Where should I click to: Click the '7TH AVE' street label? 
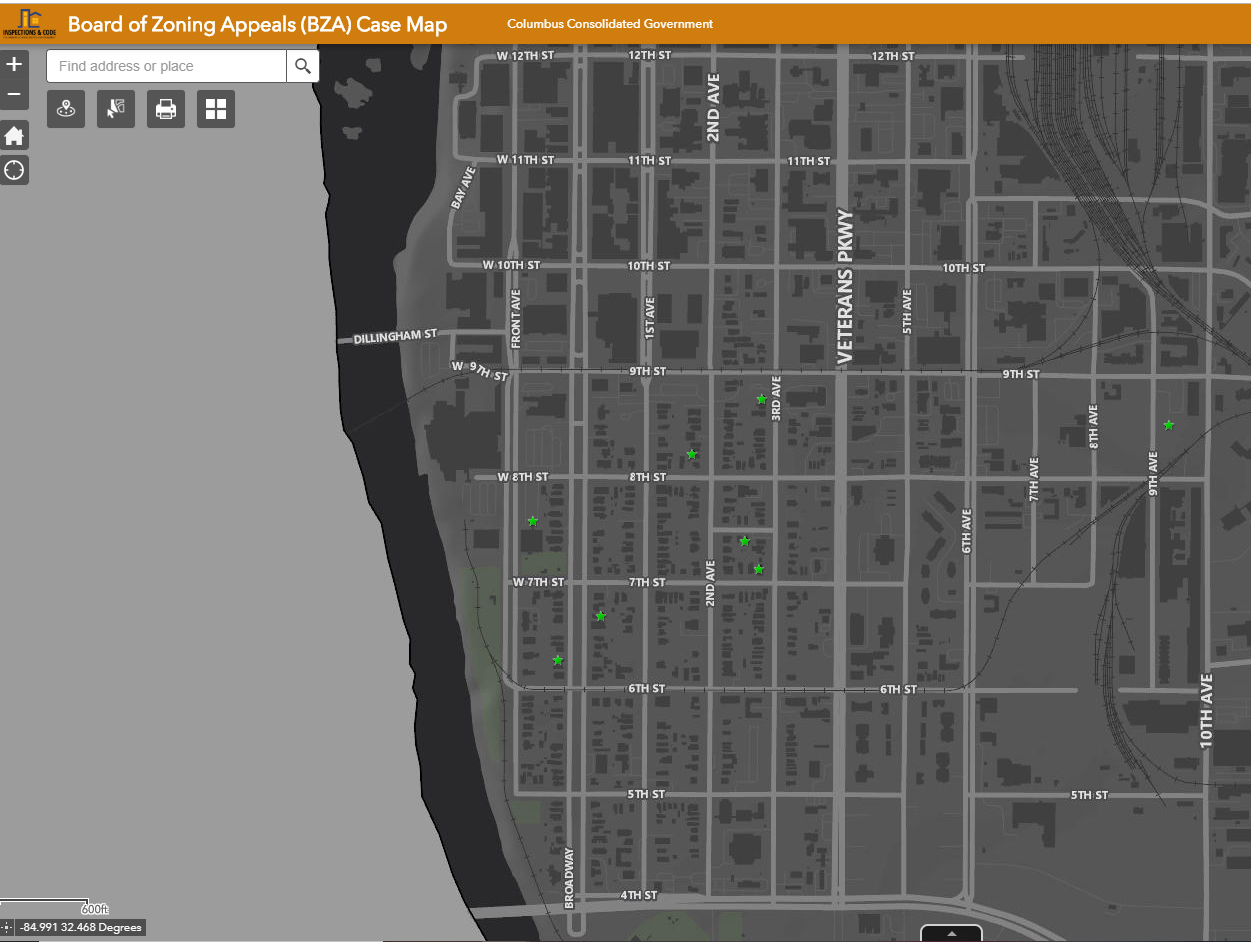(x=1034, y=479)
